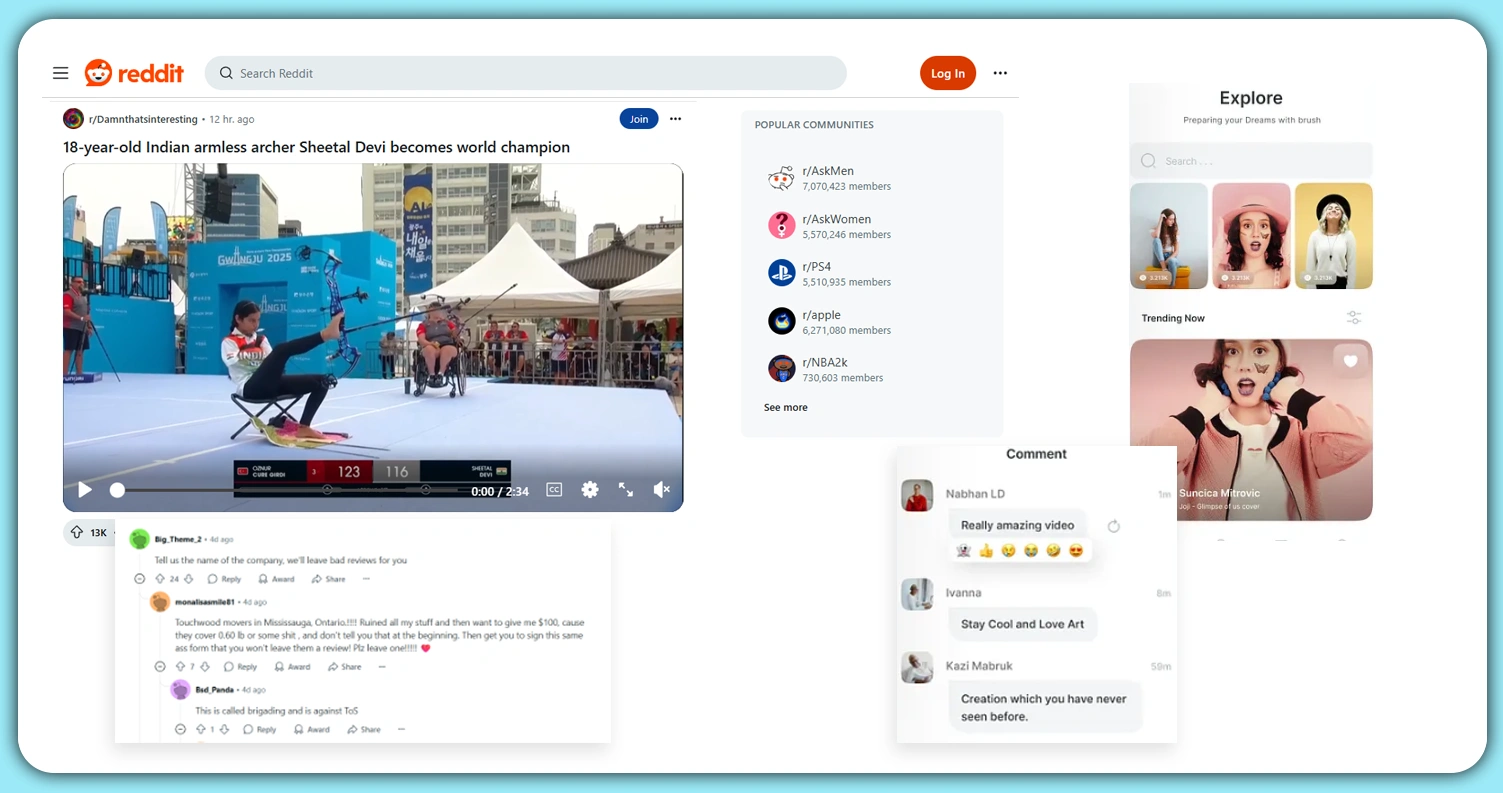Viewport: 1503px width, 793px height.
Task: Open the r/PS4 community link
Action: coord(818,266)
